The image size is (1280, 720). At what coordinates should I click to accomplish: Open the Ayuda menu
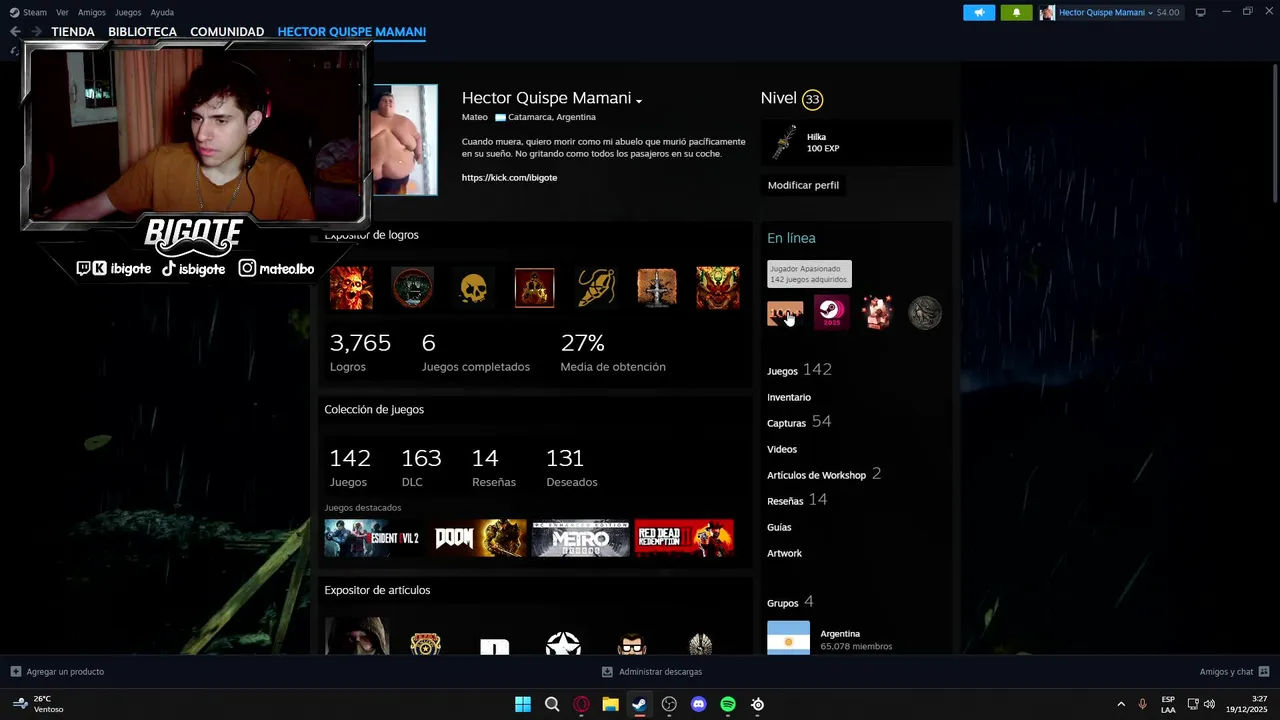coord(162,12)
